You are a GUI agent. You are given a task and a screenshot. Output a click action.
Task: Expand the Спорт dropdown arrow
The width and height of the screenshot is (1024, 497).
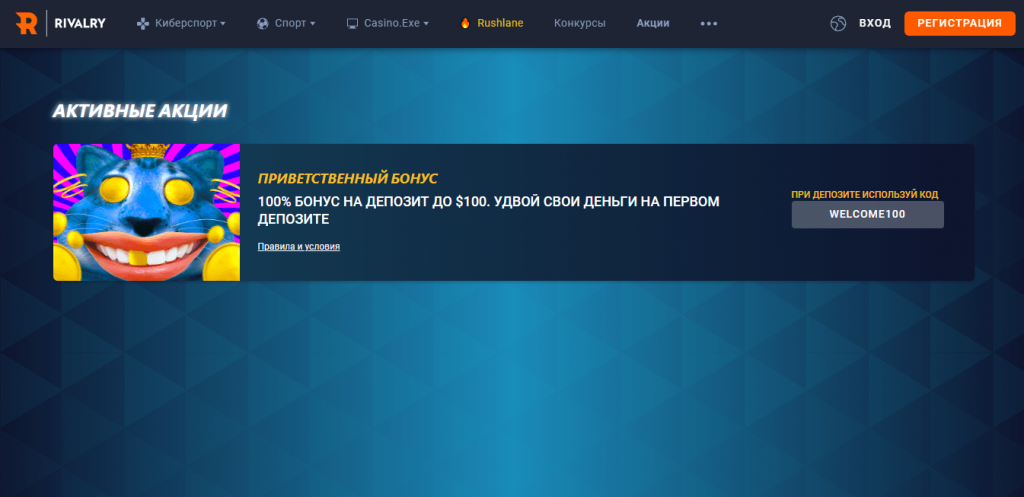click(x=313, y=23)
